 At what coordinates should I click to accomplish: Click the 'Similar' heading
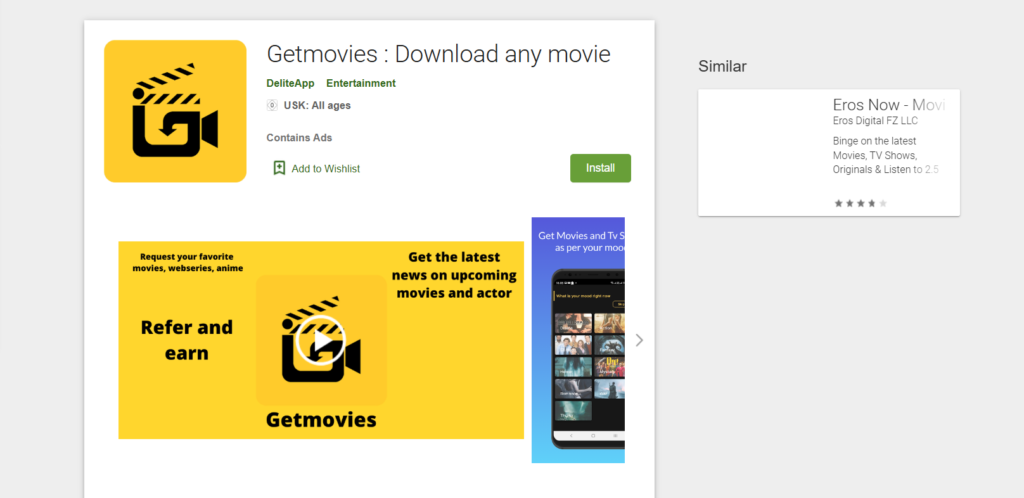pos(722,66)
